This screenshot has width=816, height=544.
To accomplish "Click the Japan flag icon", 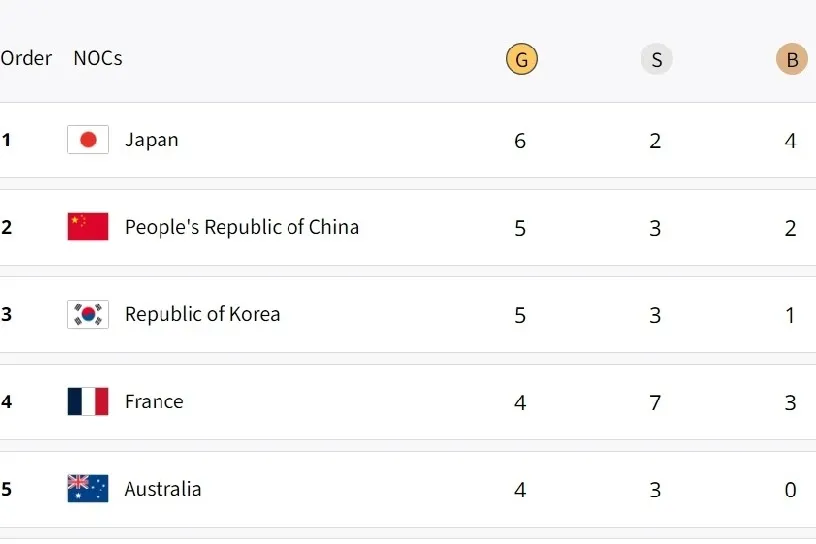I will (x=88, y=140).
